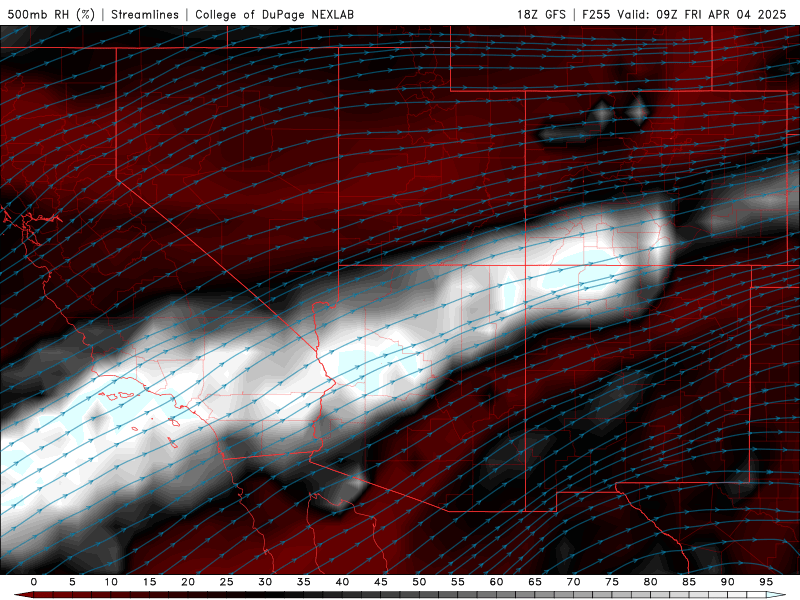Click the "500mb RH (%)" title text

pyautogui.click(x=51, y=14)
